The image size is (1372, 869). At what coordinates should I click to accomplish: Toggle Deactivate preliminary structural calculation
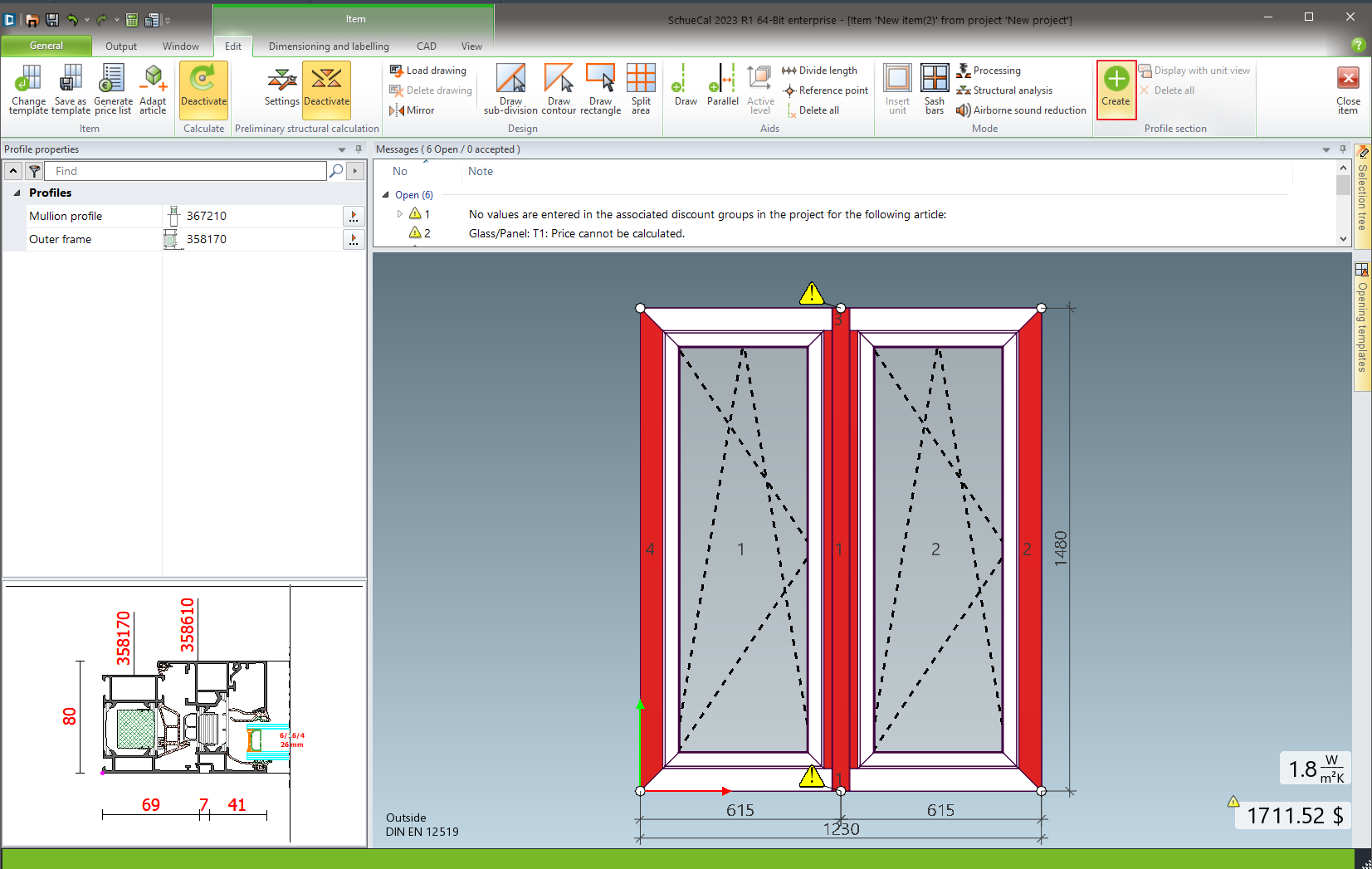click(326, 88)
